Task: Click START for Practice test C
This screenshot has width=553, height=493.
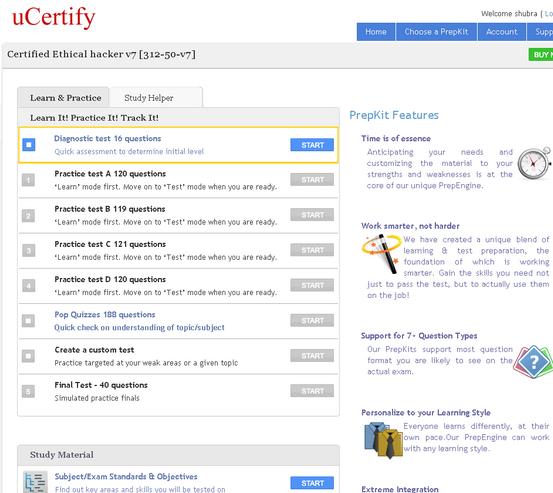Action: pos(312,250)
